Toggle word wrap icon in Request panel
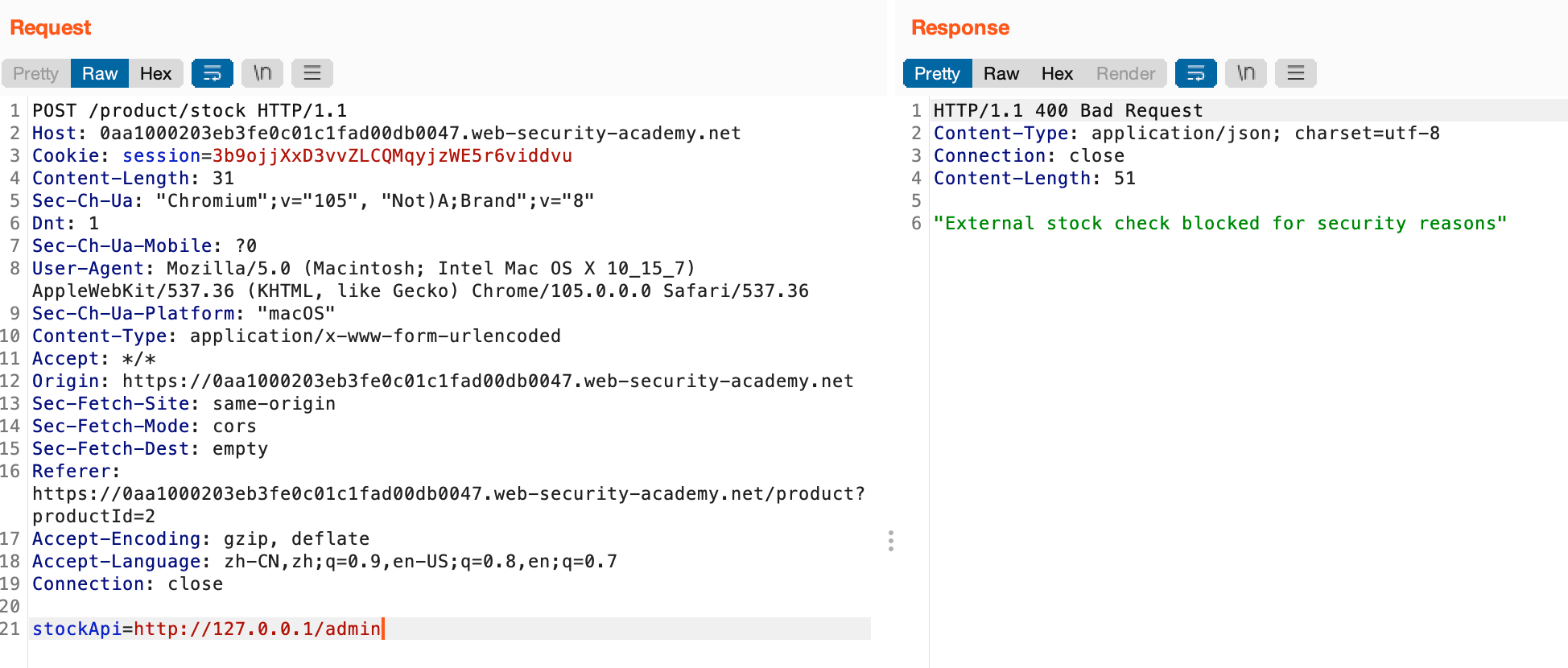Image resolution: width=1568 pixels, height=668 pixels. pos(213,73)
